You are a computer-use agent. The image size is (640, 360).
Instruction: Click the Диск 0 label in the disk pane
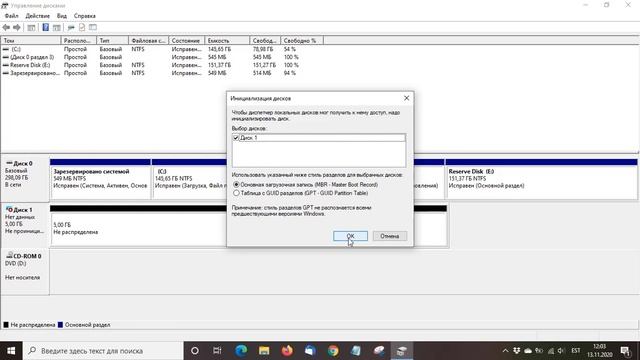[22, 163]
